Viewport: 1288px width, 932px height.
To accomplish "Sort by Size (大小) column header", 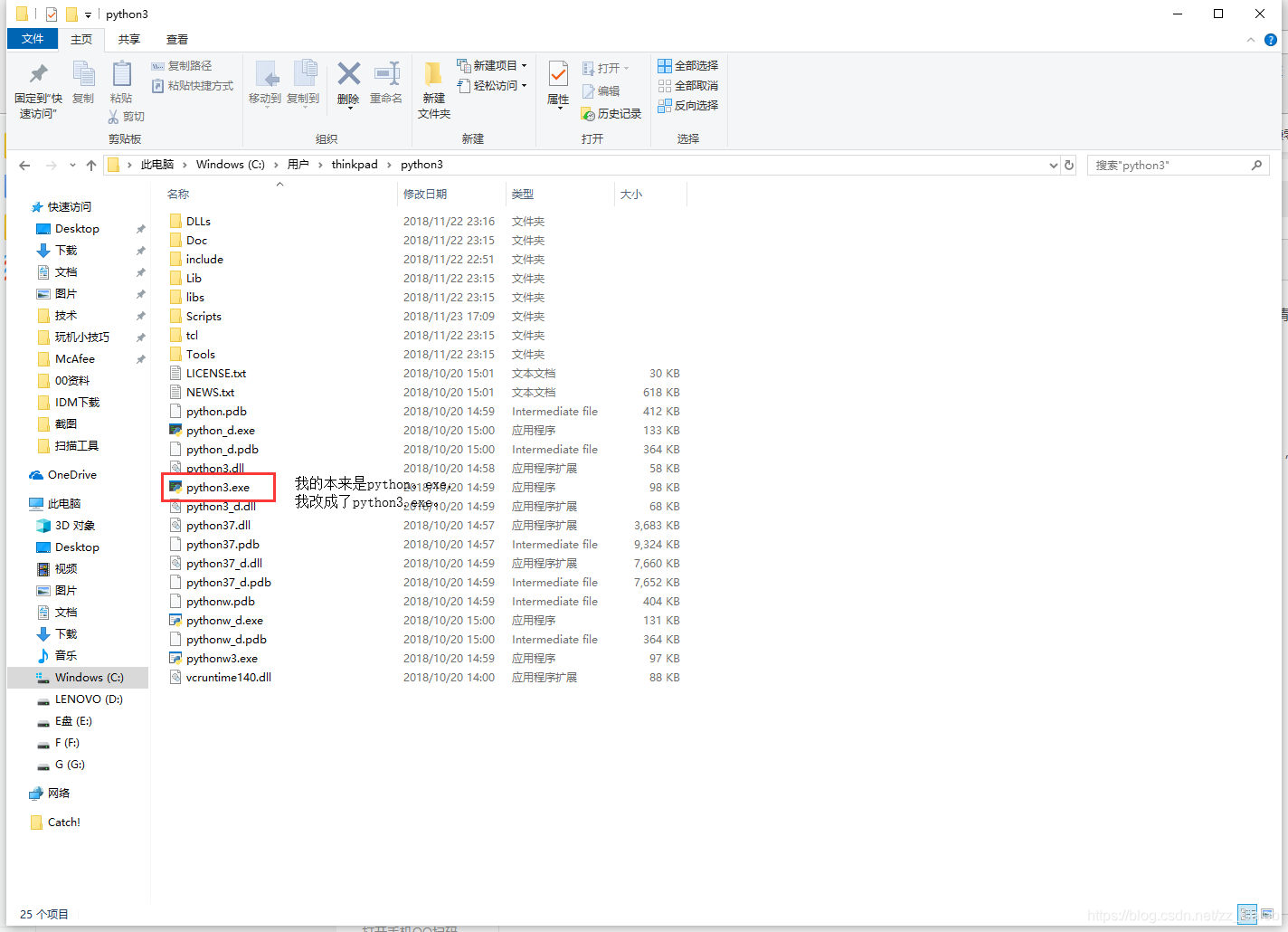I will (631, 195).
